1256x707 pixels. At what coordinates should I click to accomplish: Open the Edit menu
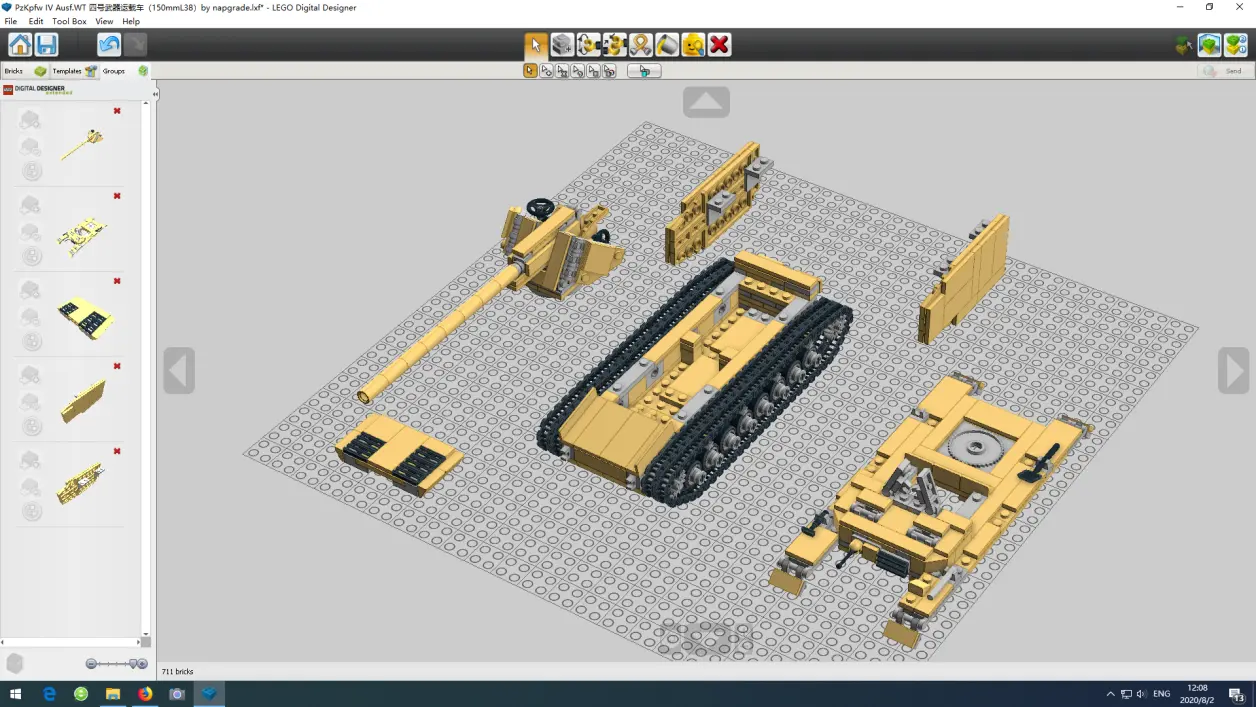coord(36,21)
